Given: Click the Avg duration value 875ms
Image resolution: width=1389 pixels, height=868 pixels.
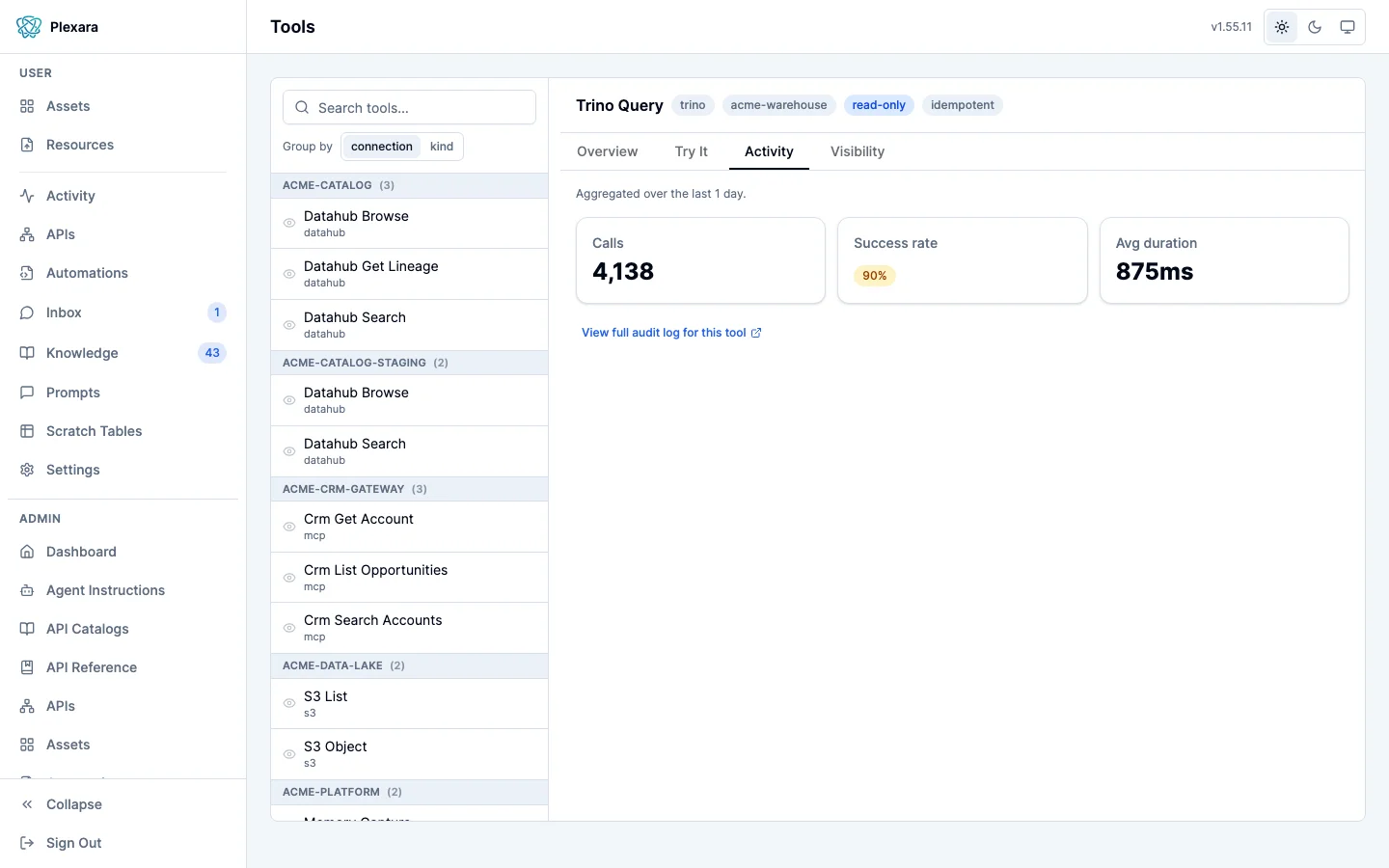Looking at the screenshot, I should [x=1155, y=272].
